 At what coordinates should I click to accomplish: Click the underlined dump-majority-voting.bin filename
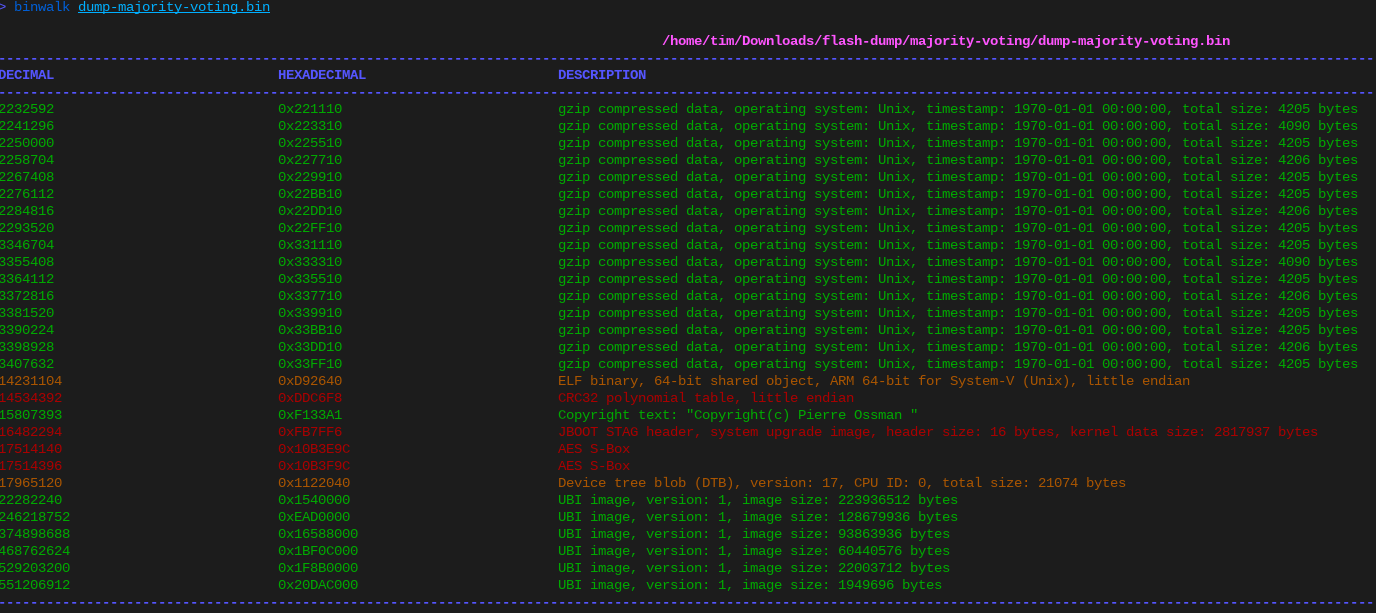point(172,7)
